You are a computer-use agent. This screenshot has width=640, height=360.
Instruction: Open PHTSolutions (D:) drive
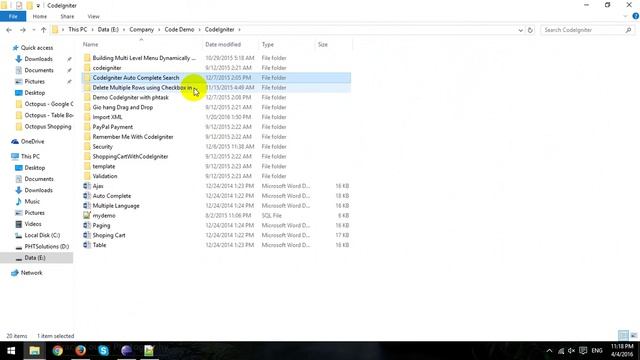point(46,247)
